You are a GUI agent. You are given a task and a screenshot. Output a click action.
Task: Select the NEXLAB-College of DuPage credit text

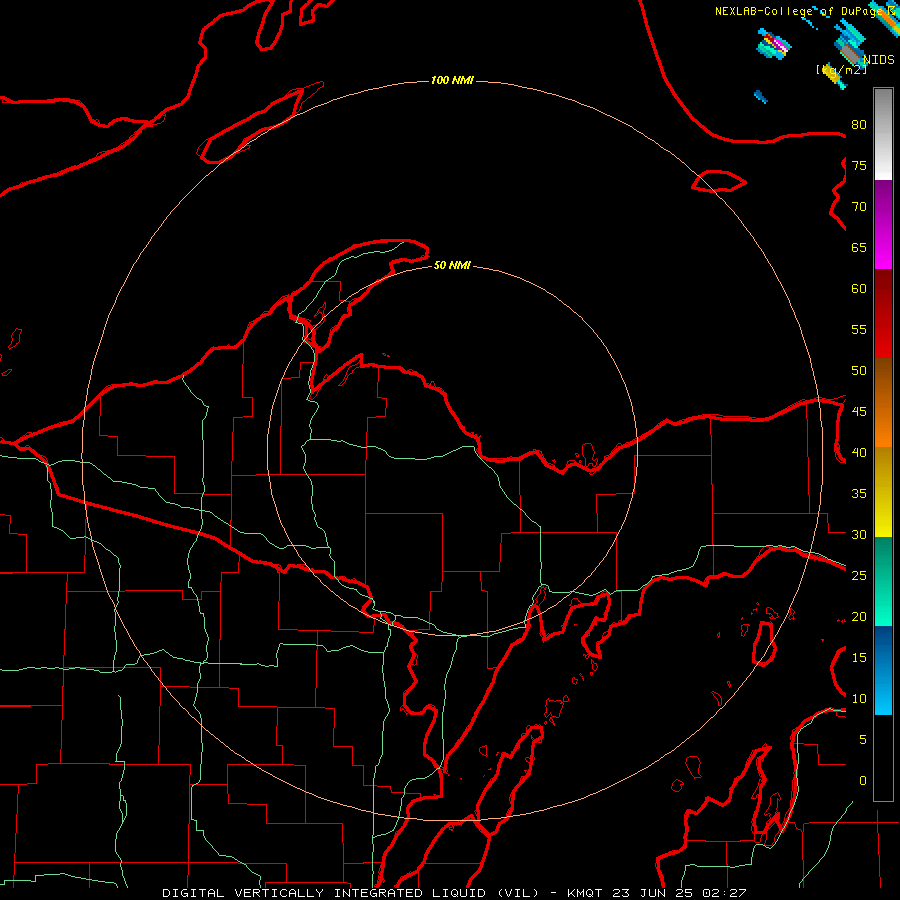(x=801, y=11)
